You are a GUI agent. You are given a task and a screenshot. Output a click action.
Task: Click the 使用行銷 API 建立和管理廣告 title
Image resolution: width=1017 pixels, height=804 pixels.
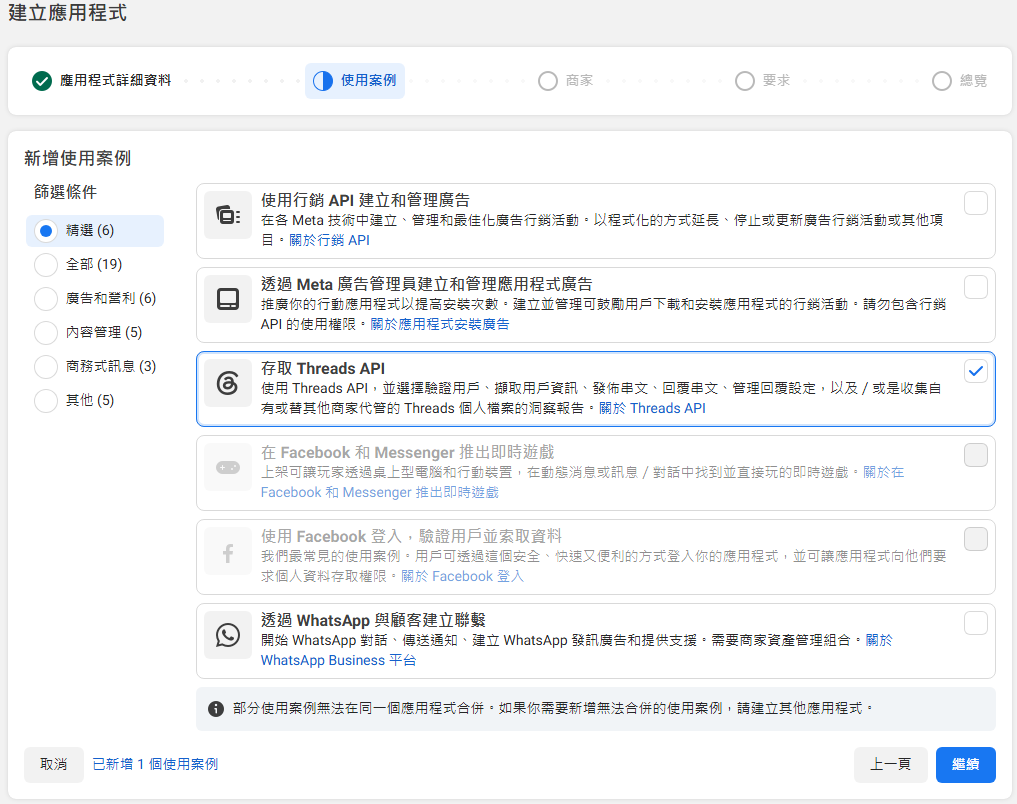[x=365, y=200]
